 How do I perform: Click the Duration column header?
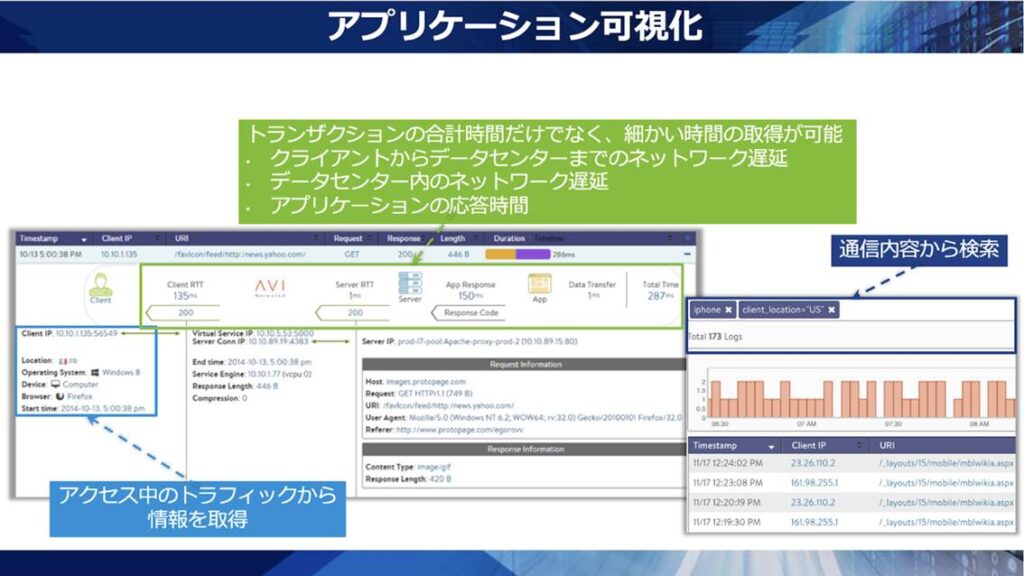(510, 239)
